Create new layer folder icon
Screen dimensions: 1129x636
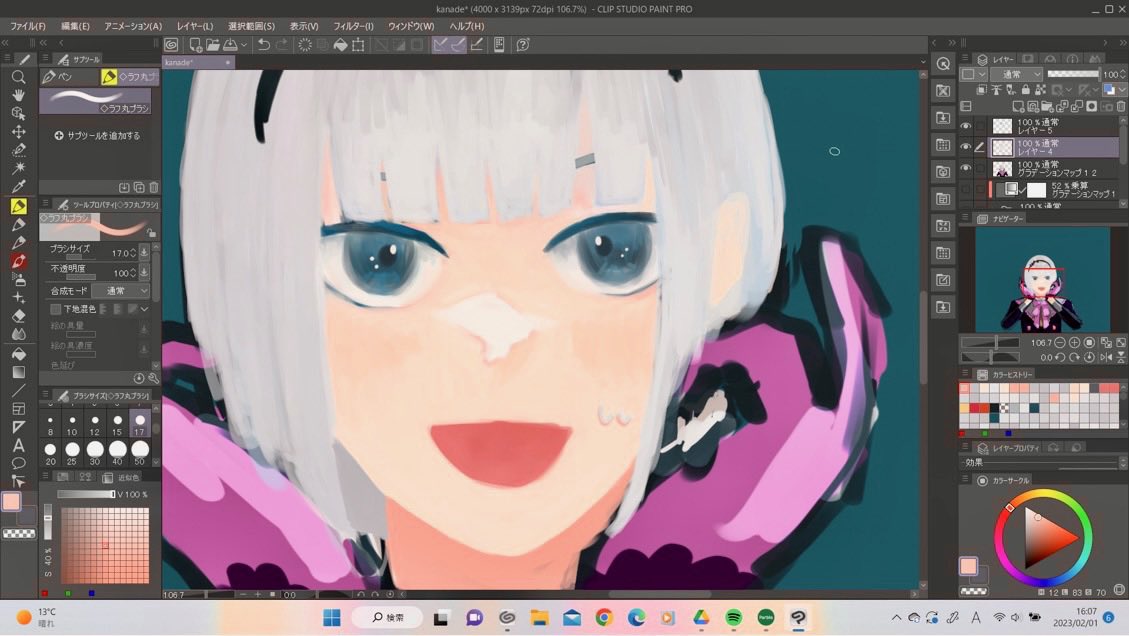(1048, 107)
